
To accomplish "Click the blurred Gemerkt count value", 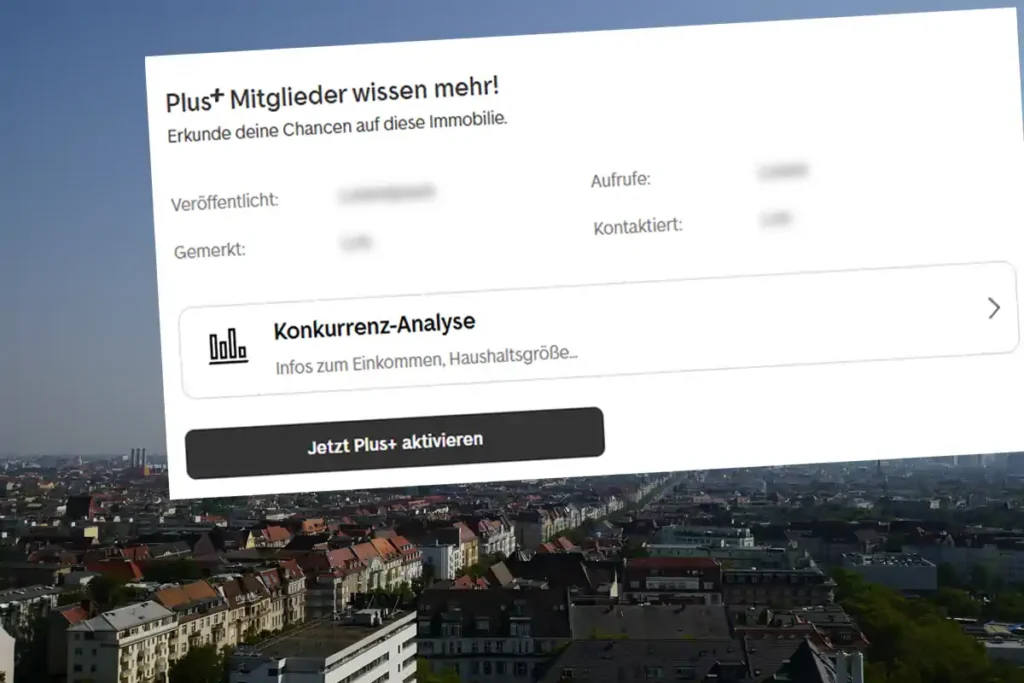I will coord(356,243).
